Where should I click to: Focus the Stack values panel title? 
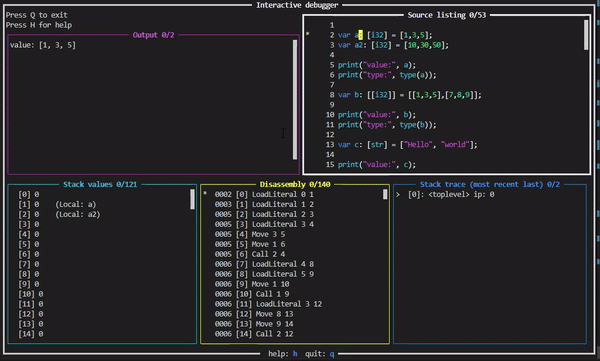(x=100, y=184)
